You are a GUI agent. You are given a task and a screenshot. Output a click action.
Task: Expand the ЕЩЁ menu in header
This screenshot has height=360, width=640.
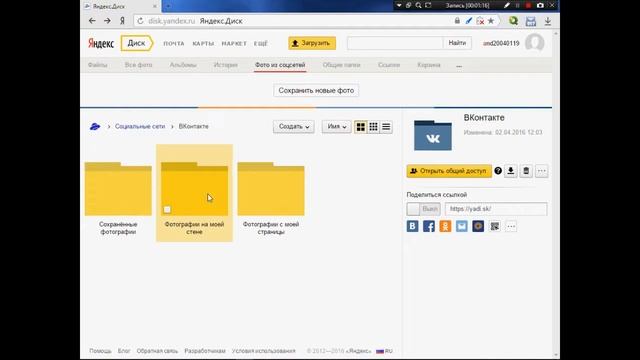coord(260,44)
